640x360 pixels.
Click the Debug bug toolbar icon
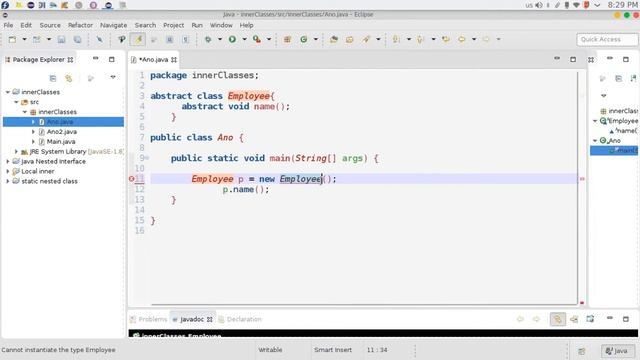pos(208,39)
